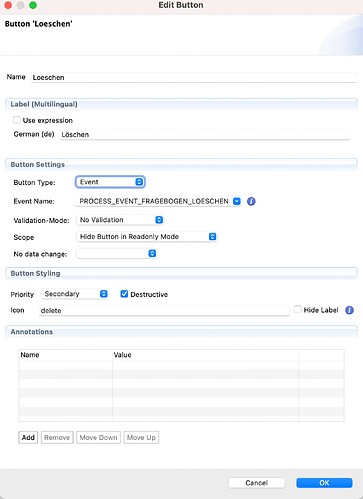Enable the Use expression checkbox

(x=17, y=120)
